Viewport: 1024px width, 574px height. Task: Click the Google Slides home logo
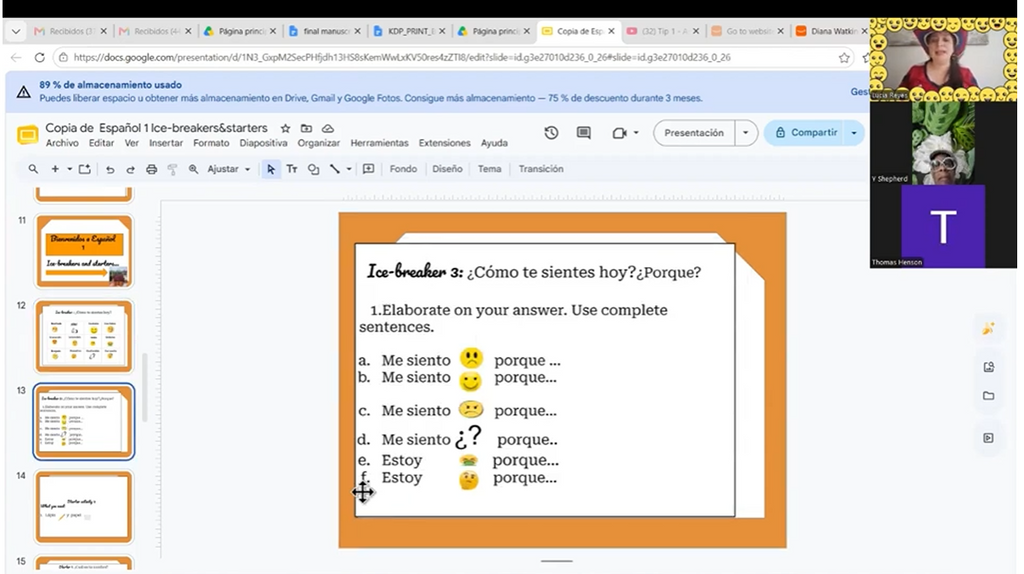[x=27, y=135]
